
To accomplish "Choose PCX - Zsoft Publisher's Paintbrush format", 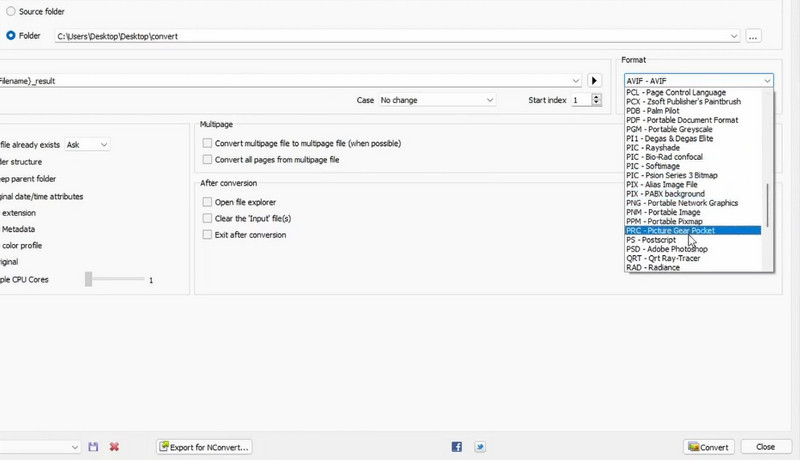I will (x=693, y=101).
